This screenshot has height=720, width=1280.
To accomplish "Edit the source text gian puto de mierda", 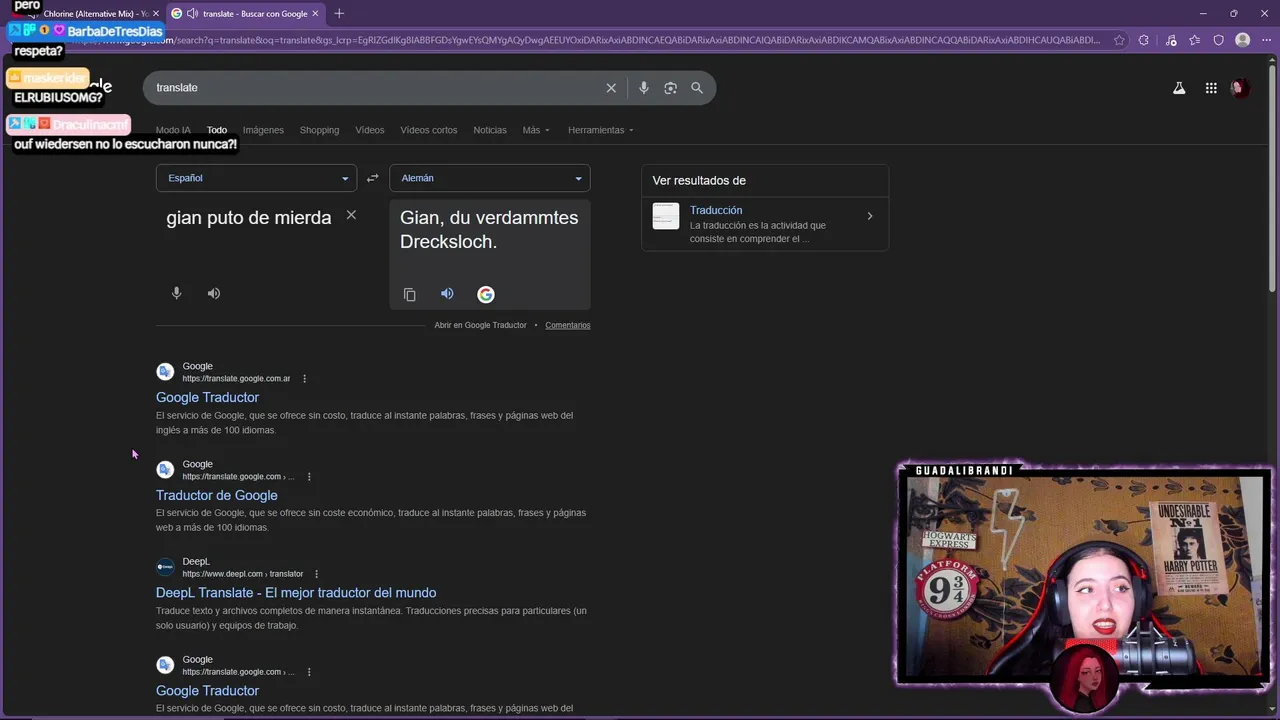I will click(249, 218).
